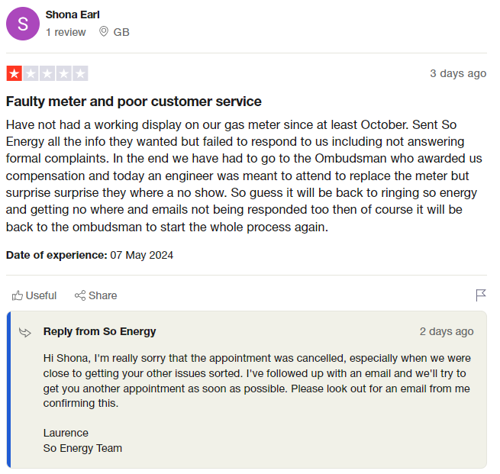
Task: Flag this review with flag icon
Action: click(x=481, y=295)
